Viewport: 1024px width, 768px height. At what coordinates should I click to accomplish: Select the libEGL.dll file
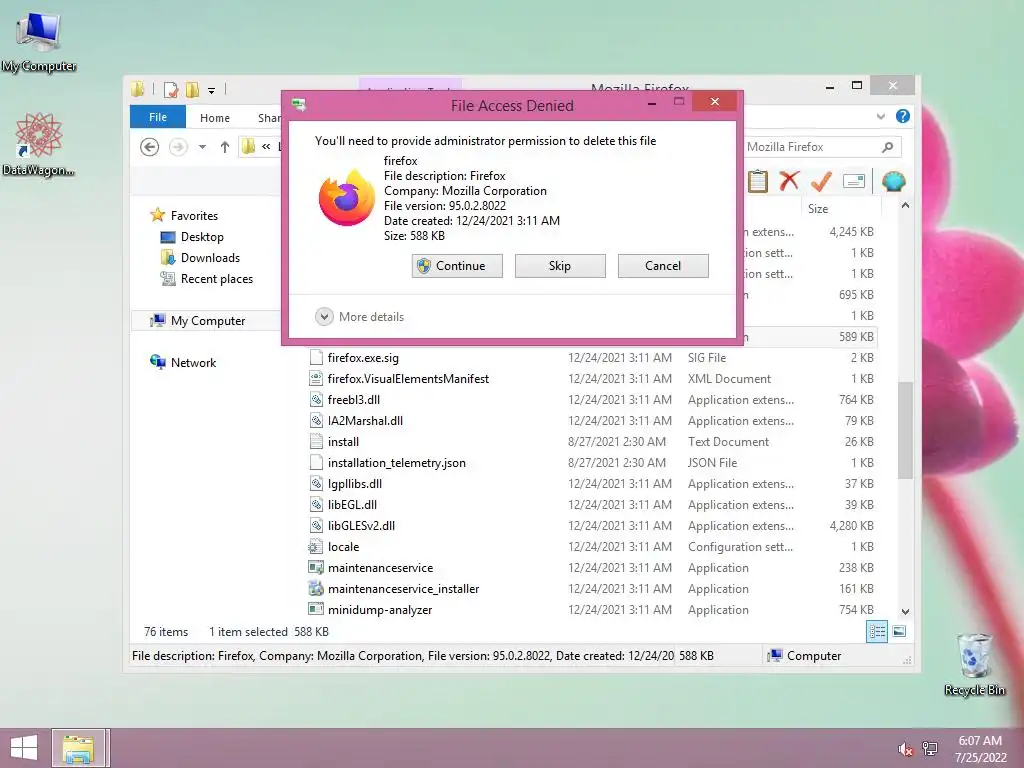592,505
